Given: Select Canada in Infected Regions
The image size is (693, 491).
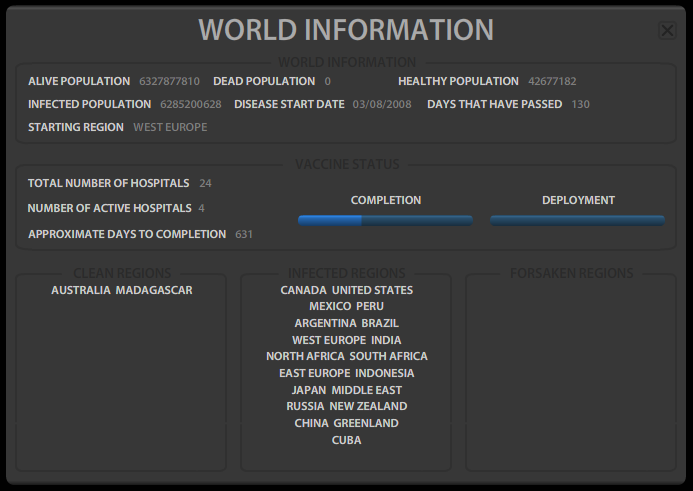Looking at the screenshot, I should 304,290.
